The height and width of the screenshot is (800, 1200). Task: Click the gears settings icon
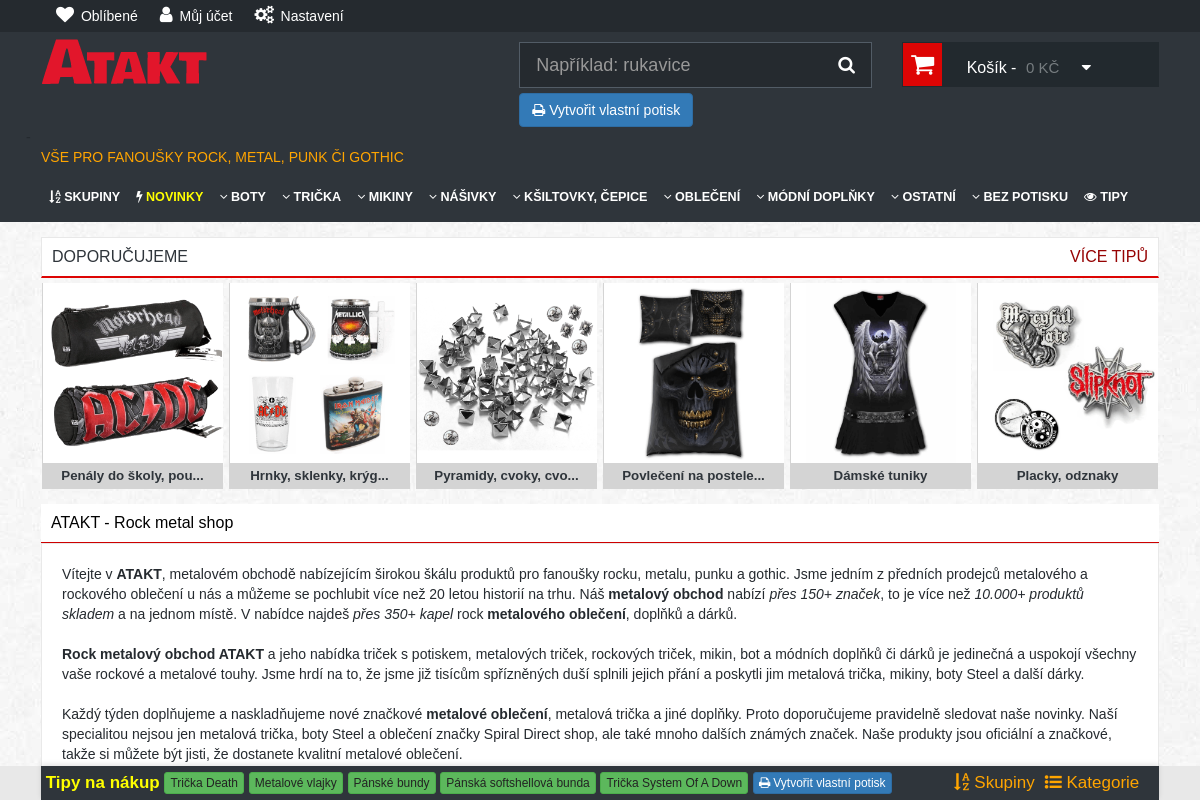[264, 15]
